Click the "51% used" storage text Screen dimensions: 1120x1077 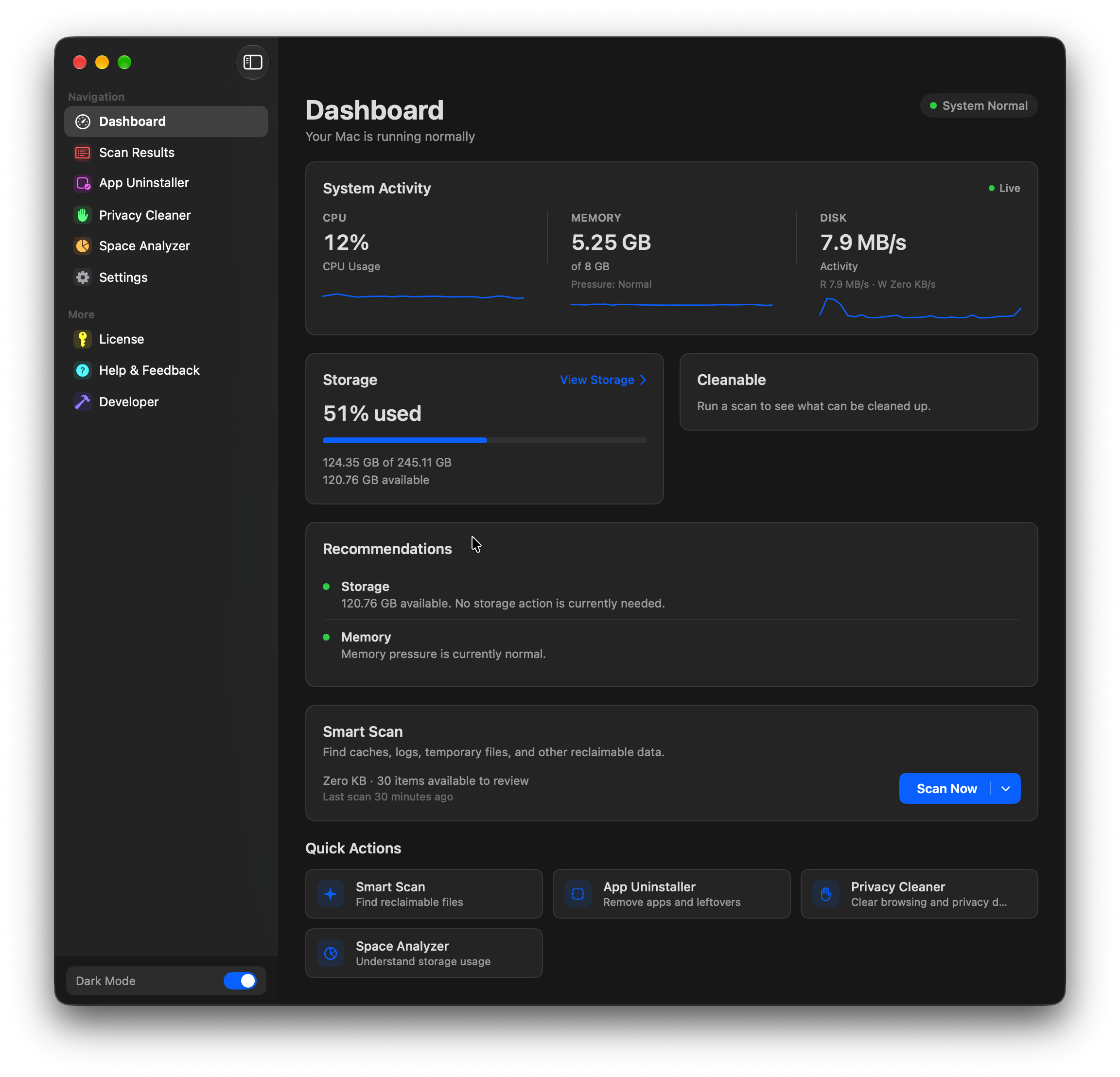[372, 413]
